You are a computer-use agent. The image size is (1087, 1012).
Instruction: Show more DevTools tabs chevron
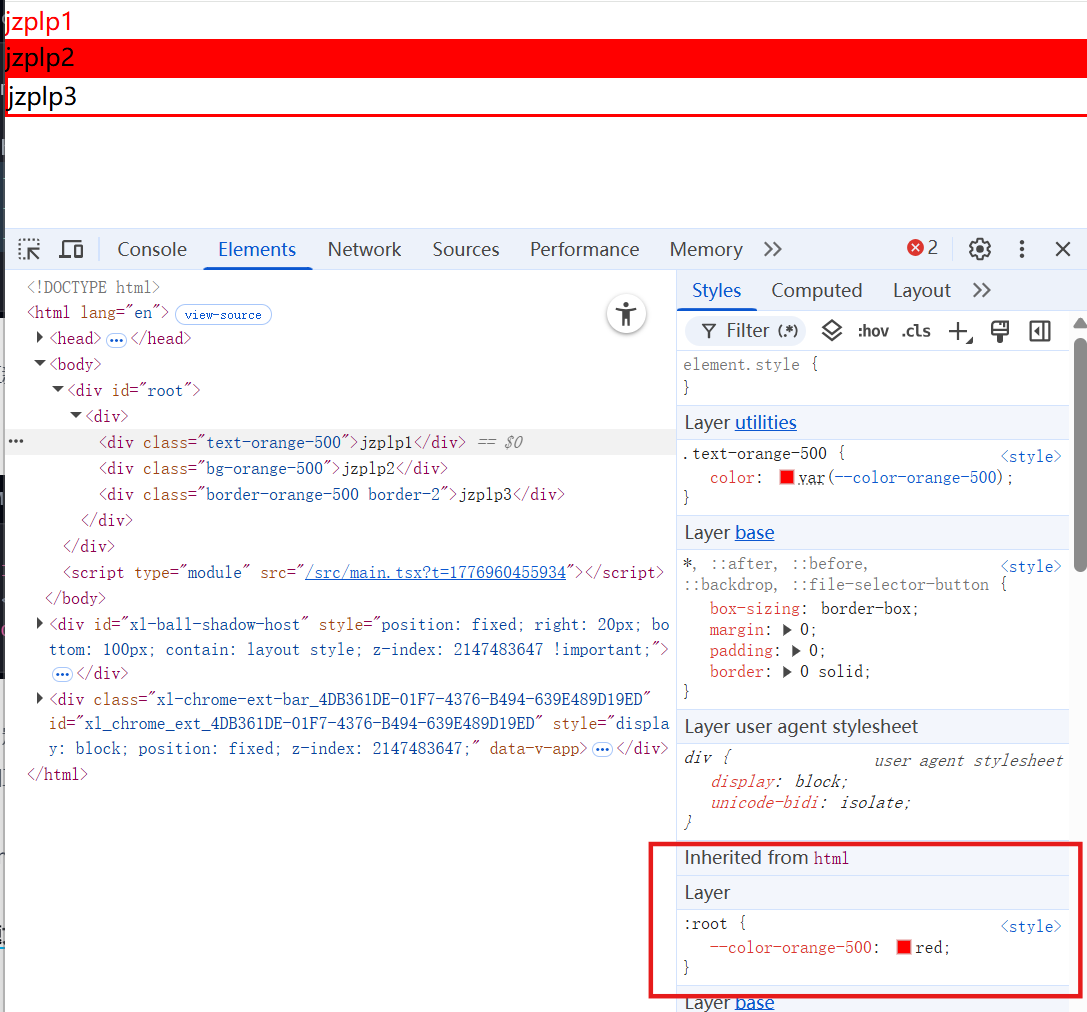click(773, 249)
